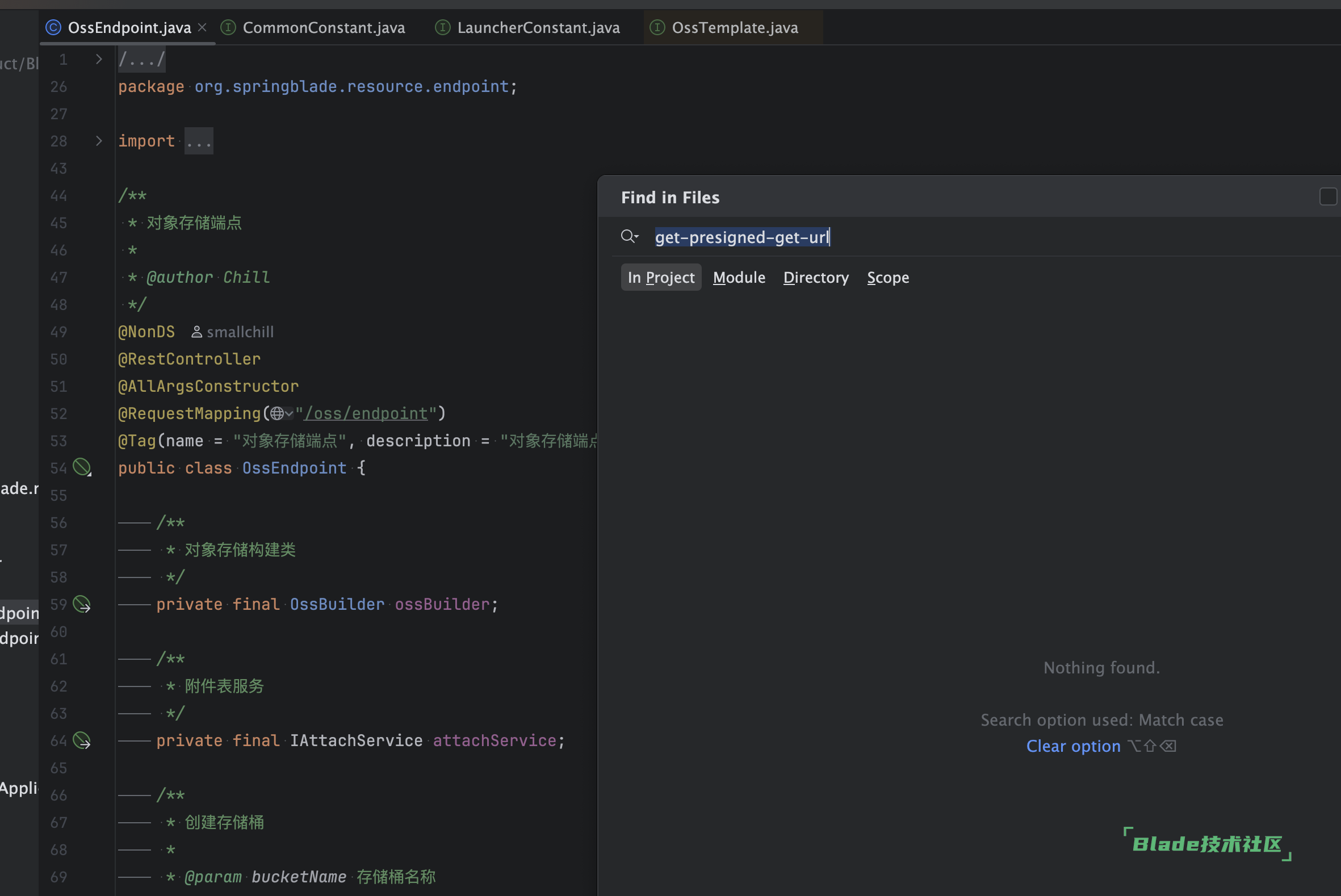Click the smallchill author inlay hint
This screenshot has width=1341, height=896.
(x=233, y=332)
